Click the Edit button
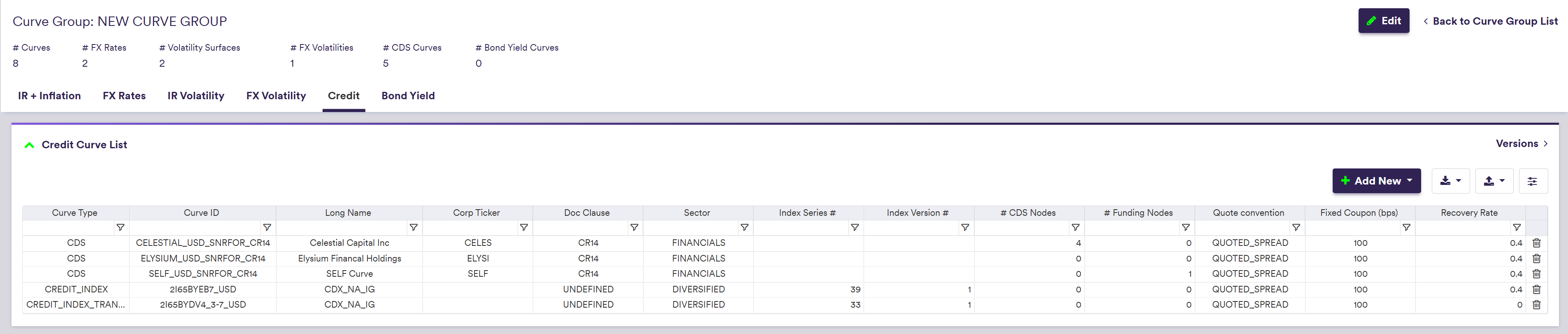Screen dimensions: 1568x334 tap(1383, 21)
